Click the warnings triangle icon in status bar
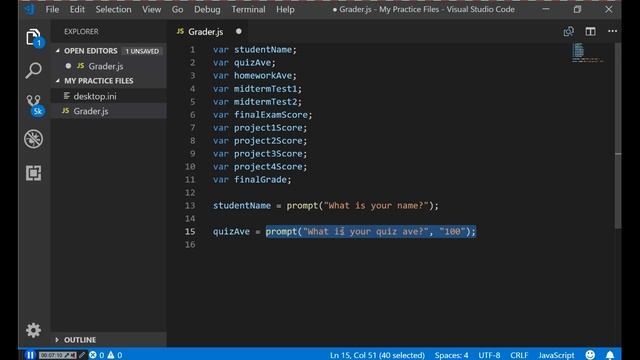Viewport: 640px width, 360px height. [x=111, y=355]
